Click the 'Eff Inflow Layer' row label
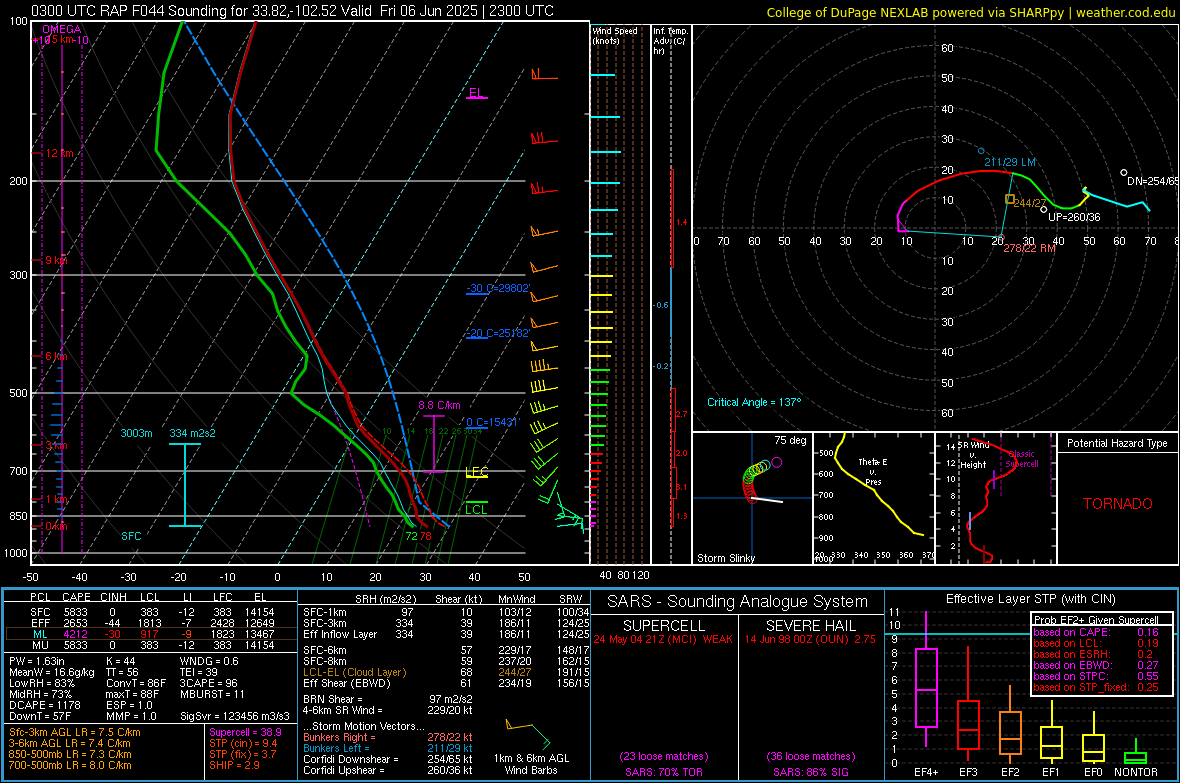Viewport: 1180px width, 783px height. [340, 634]
